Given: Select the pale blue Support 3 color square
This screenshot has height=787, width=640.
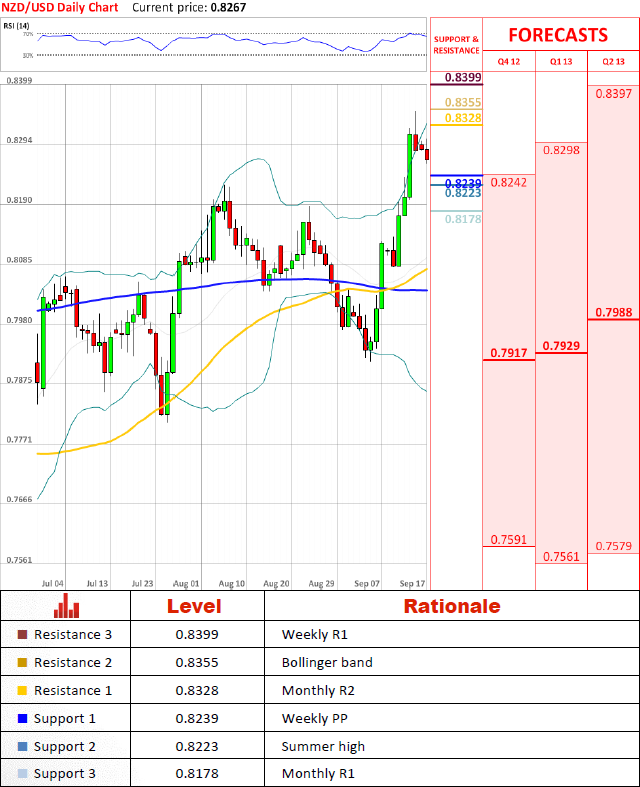Looking at the screenshot, I should click(23, 775).
